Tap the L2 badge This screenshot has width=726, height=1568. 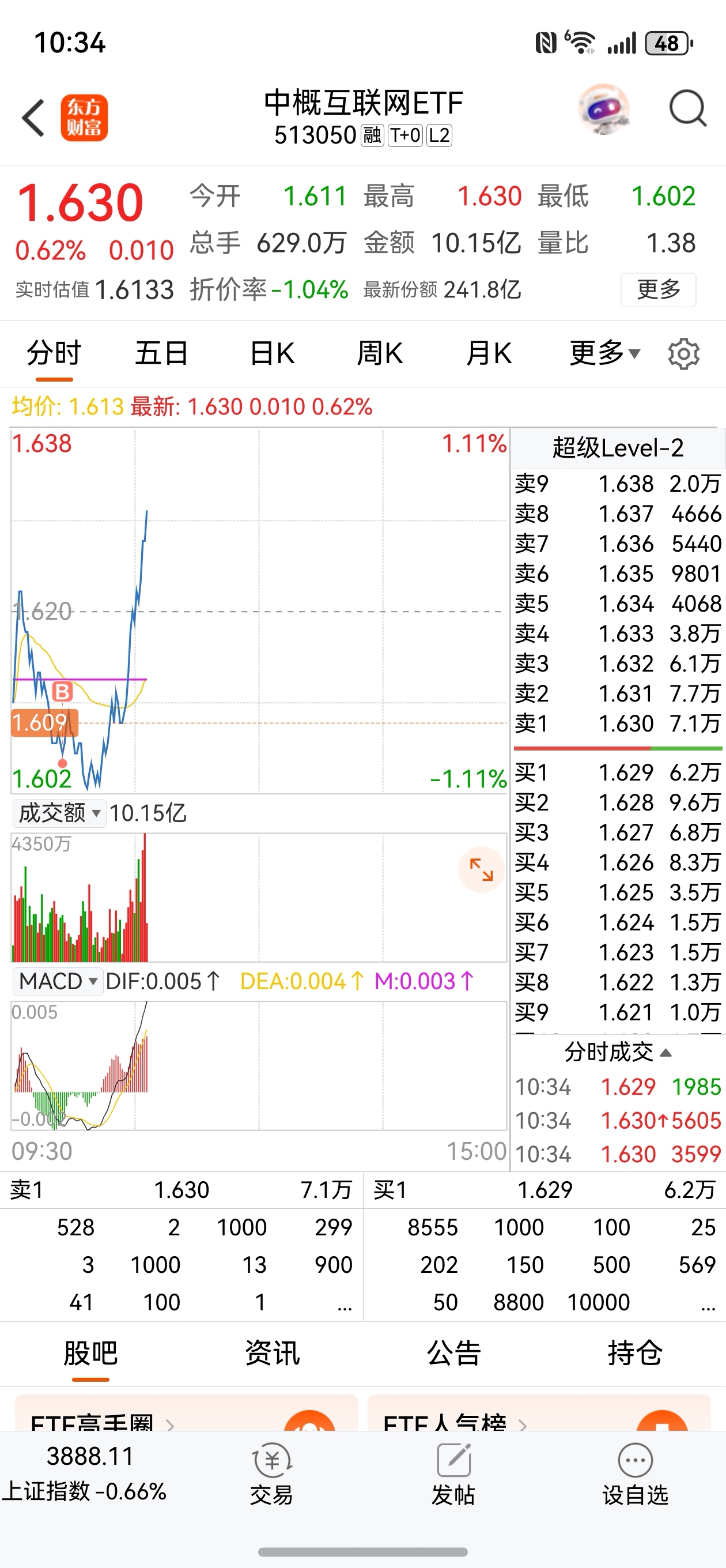438,135
